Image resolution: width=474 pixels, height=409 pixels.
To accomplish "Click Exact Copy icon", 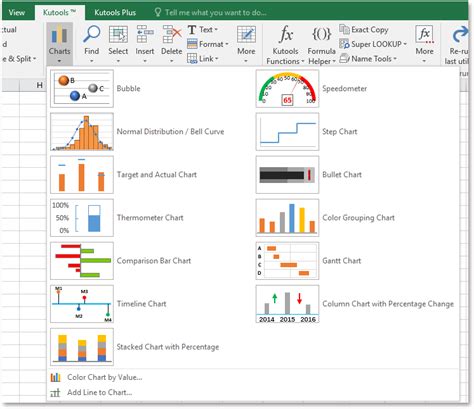I will [344, 29].
